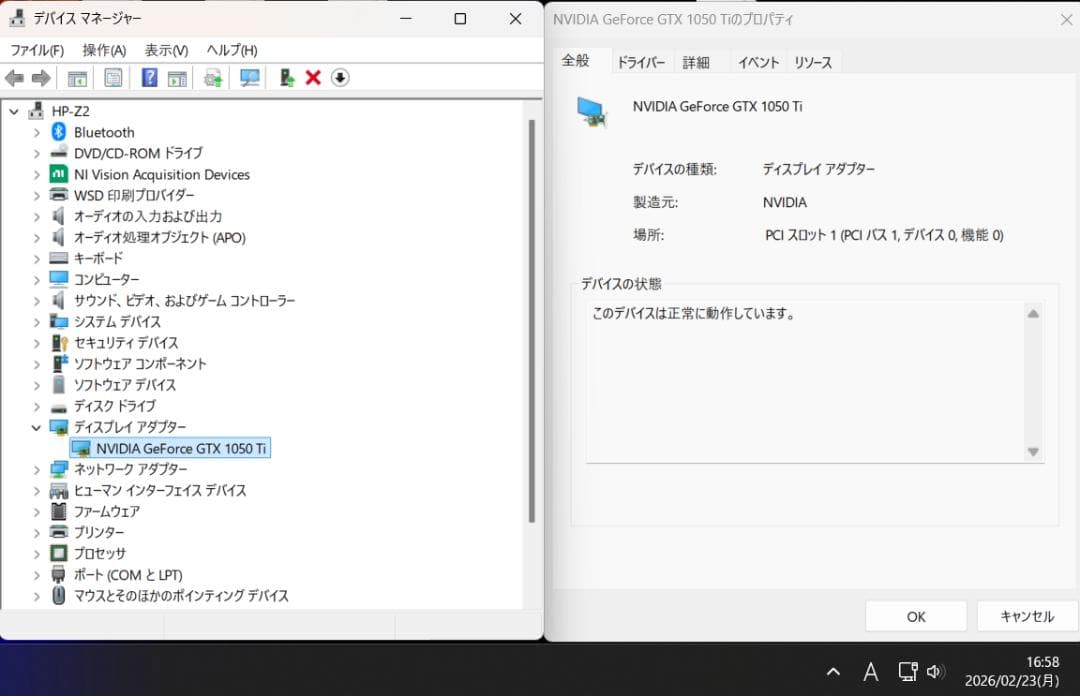Viewport: 1080px width, 696px height.
Task: Switch to the イベント tab
Action: pos(758,63)
